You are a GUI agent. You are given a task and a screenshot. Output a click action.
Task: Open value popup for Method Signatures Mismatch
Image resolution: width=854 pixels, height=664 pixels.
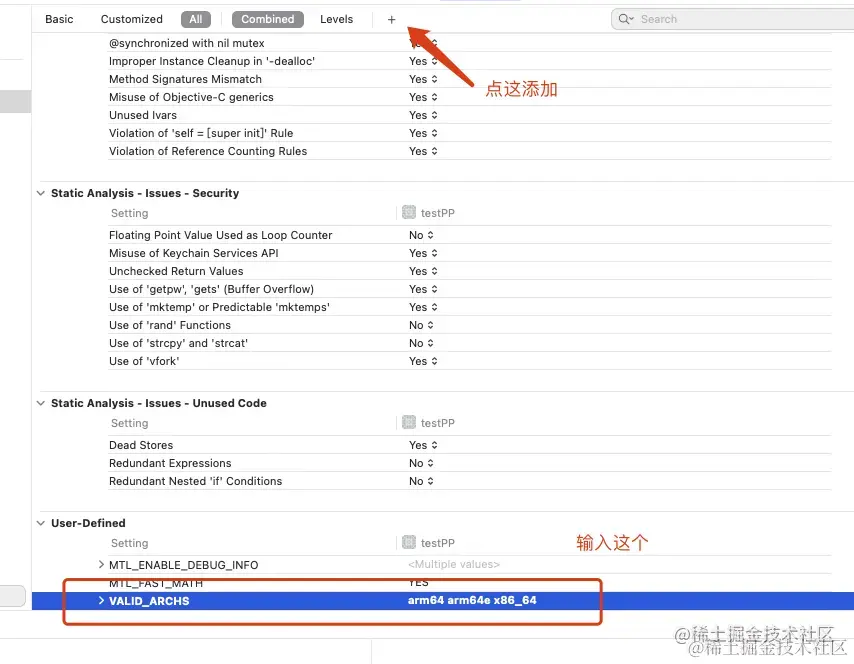423,79
